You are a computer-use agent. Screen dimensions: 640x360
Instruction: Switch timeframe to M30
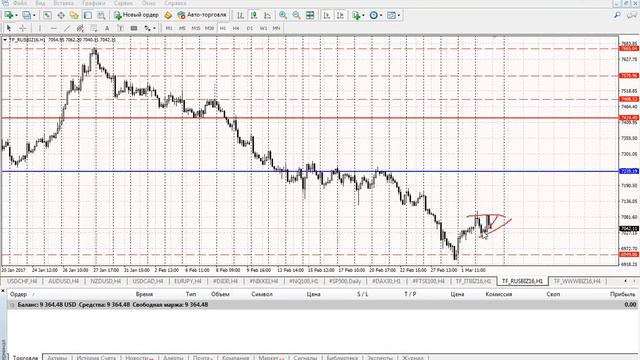[209, 28]
